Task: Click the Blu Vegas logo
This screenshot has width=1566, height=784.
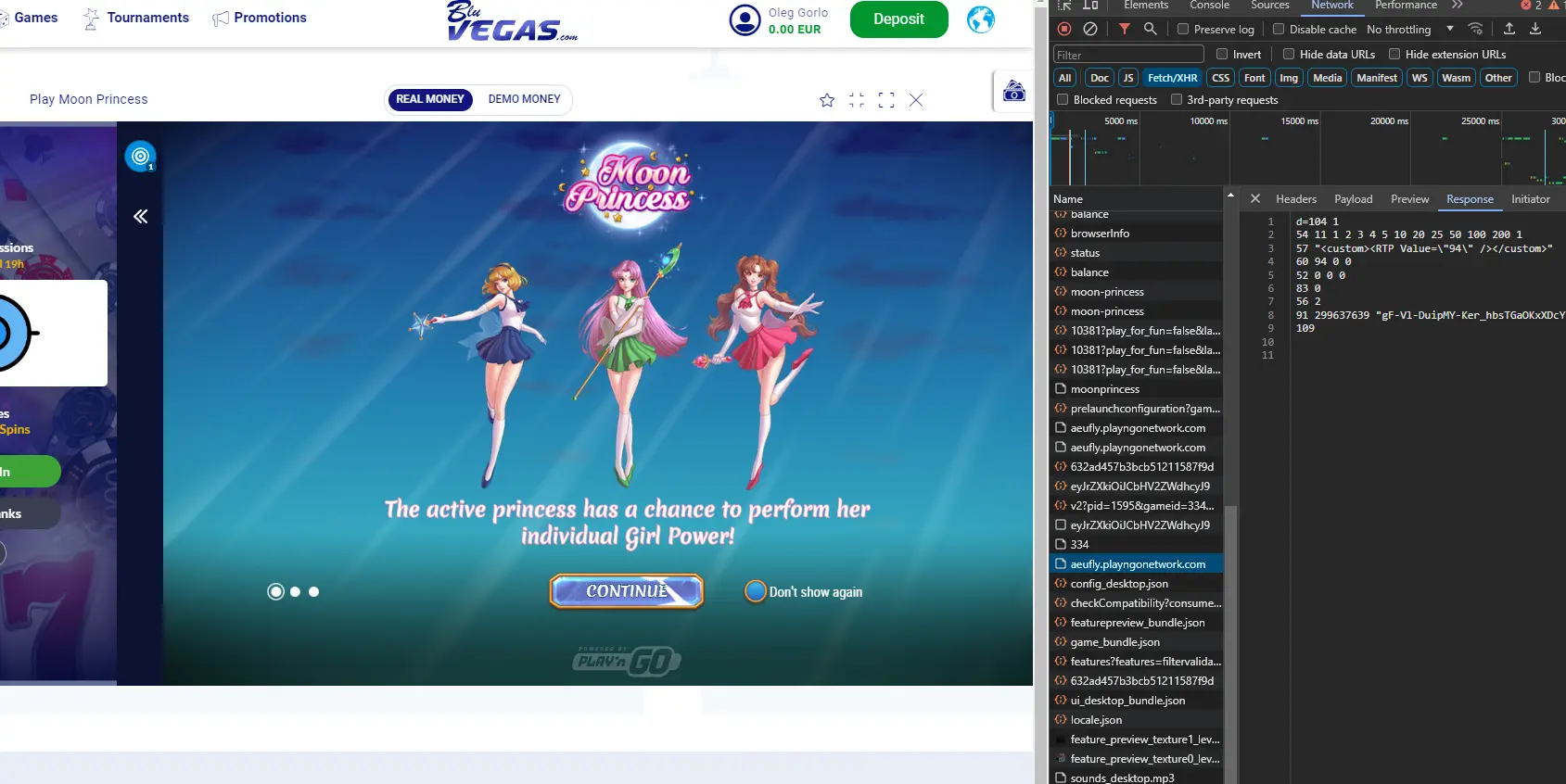Action: pyautogui.click(x=512, y=21)
